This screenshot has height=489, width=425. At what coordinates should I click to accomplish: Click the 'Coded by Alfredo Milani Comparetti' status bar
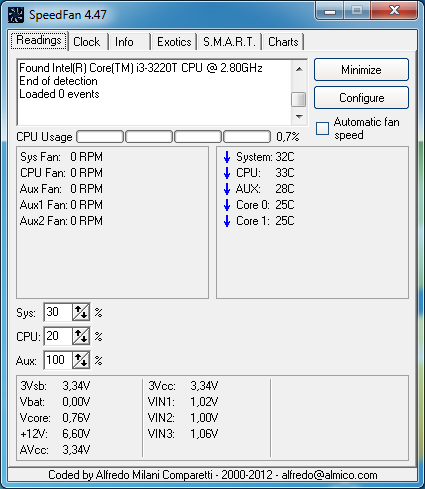212,475
